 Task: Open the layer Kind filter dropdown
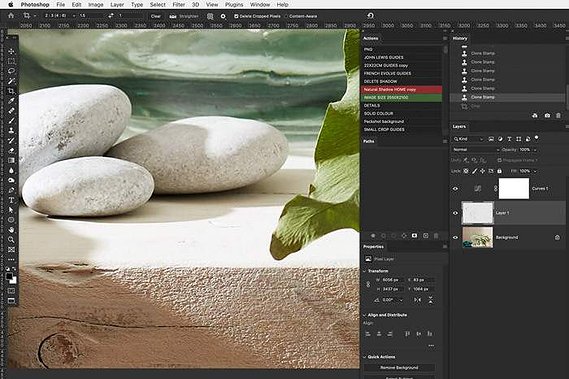point(468,139)
